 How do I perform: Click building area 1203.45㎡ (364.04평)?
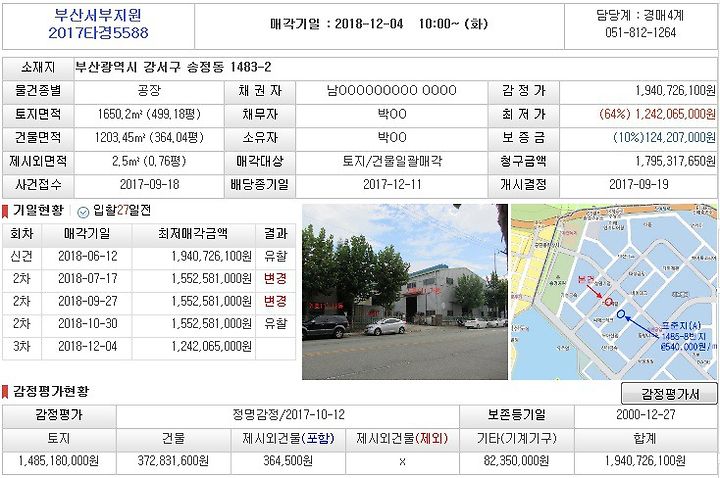(149, 137)
